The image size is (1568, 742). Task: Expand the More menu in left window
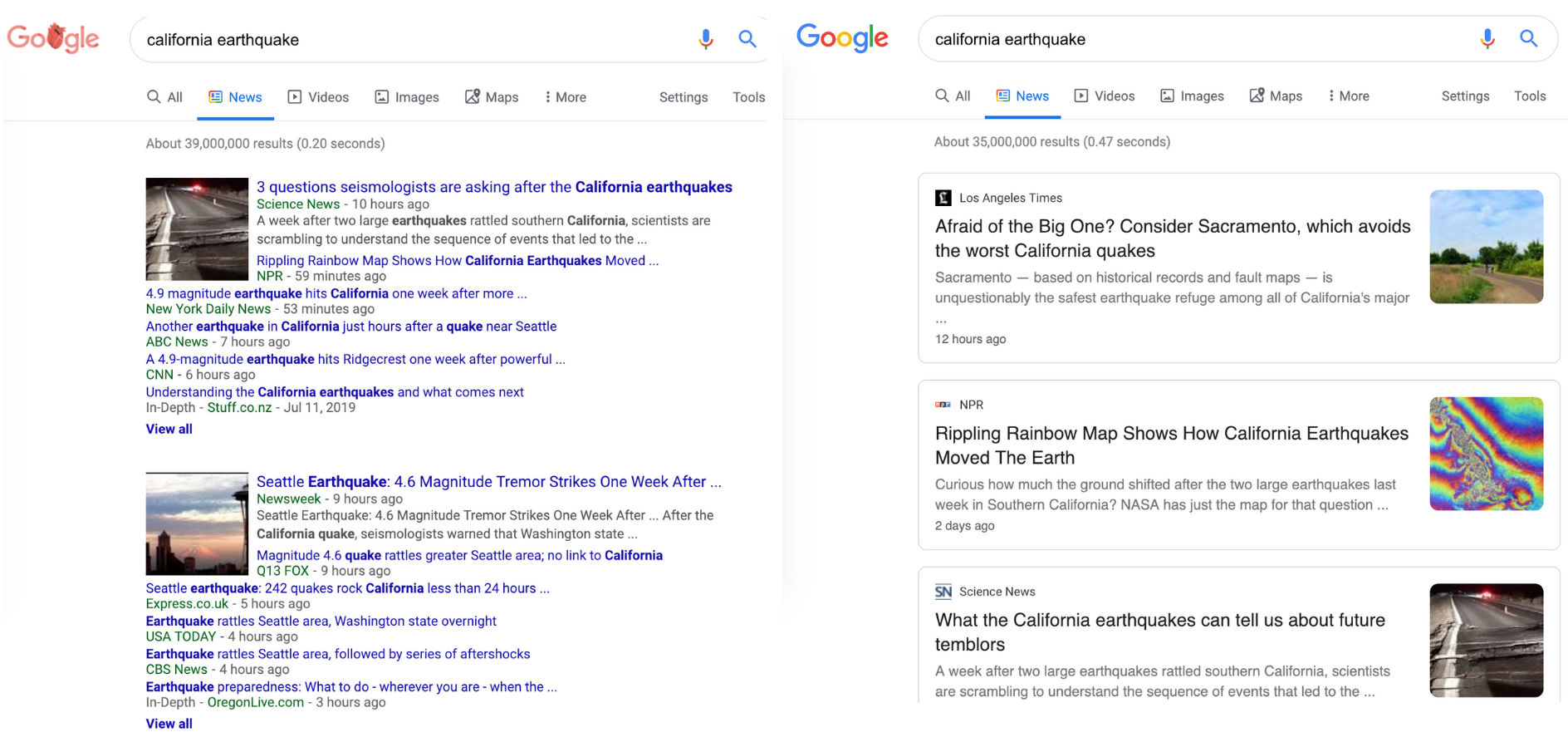pos(566,97)
